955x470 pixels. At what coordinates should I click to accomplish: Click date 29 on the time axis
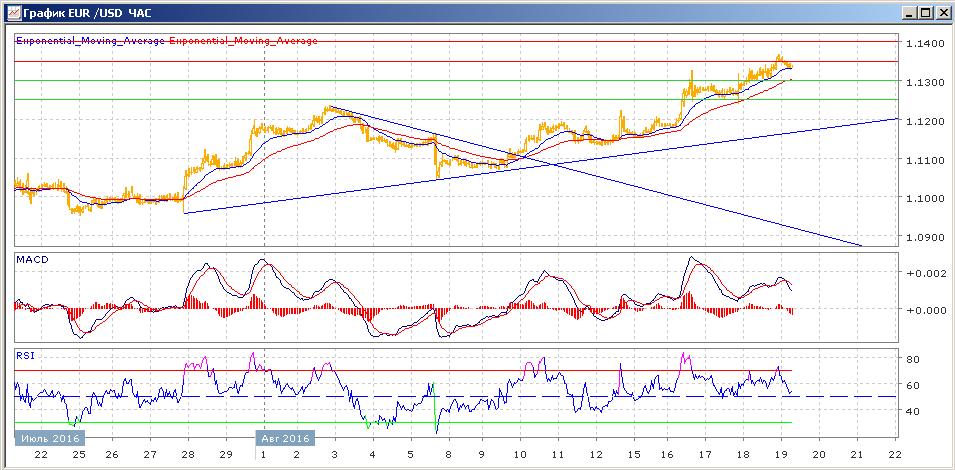[225, 454]
